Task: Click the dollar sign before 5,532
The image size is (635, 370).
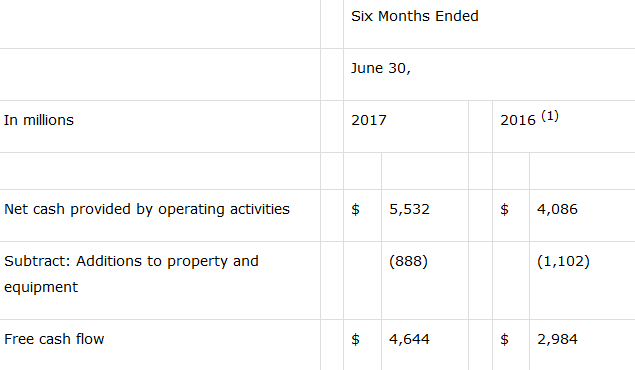Action: 355,209
